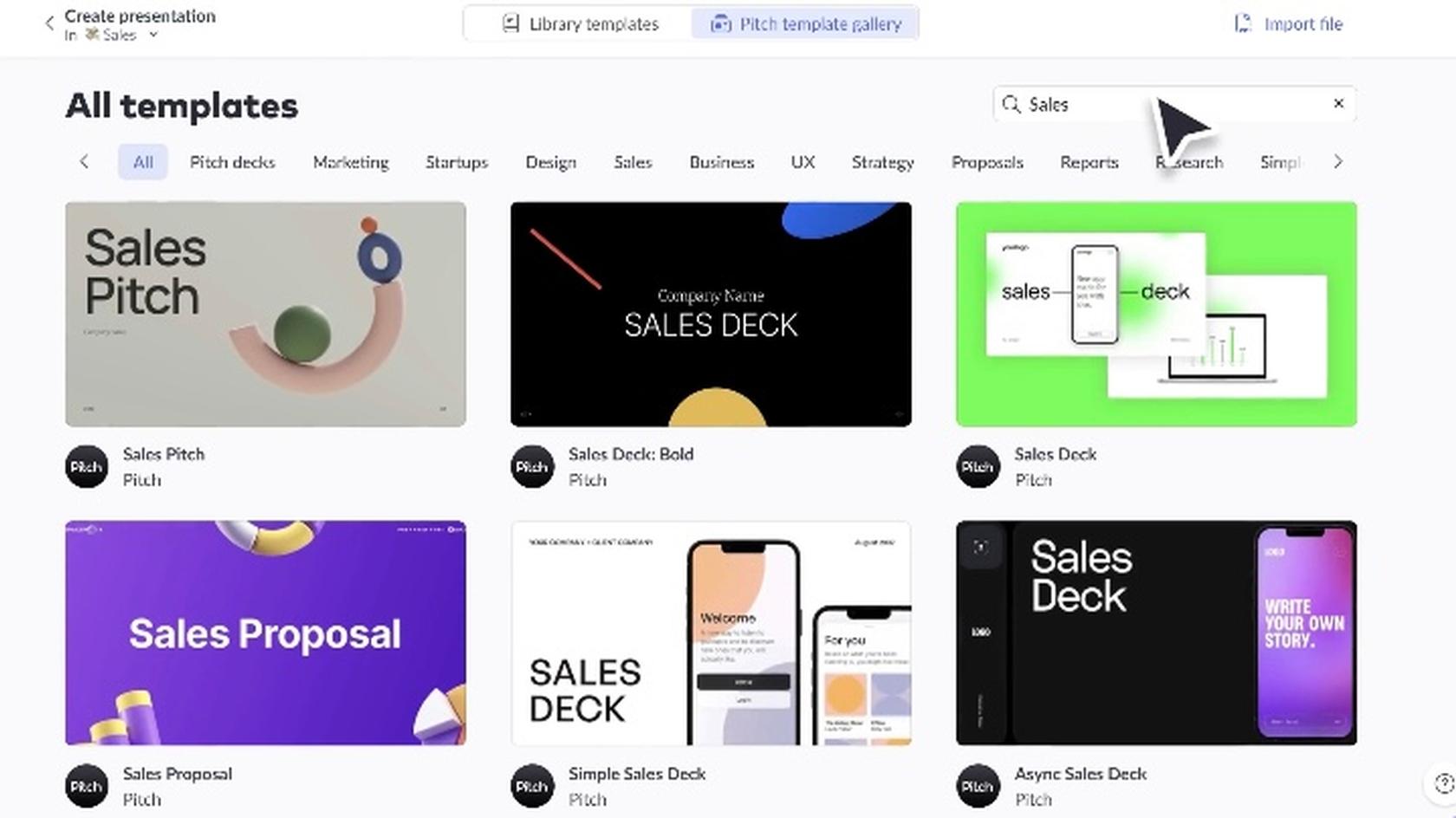Image resolution: width=1456 pixels, height=818 pixels.
Task: Switch to Pitch template gallery tab
Action: (x=805, y=24)
